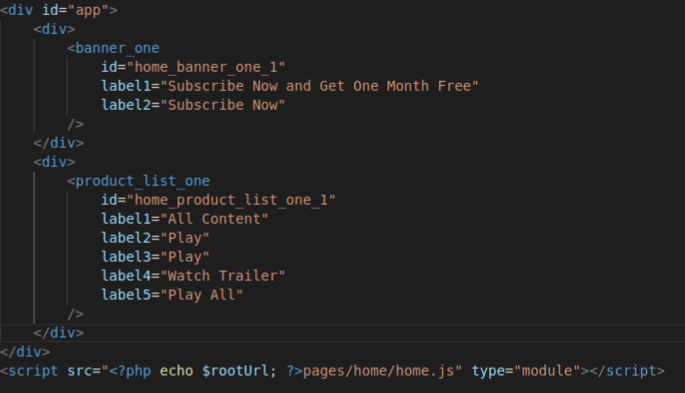This screenshot has width=685, height=393.
Task: Click the script src path pages/home/home.js
Action: coord(378,371)
